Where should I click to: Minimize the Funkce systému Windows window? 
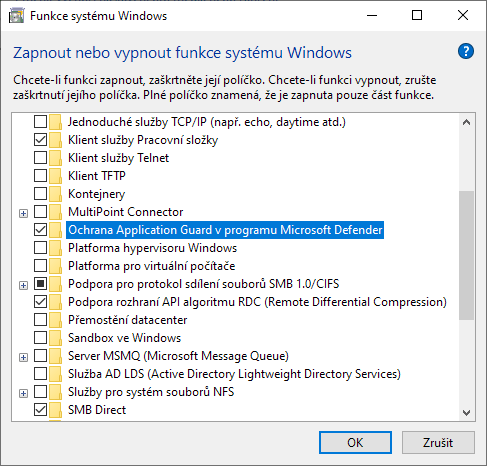pos(372,15)
